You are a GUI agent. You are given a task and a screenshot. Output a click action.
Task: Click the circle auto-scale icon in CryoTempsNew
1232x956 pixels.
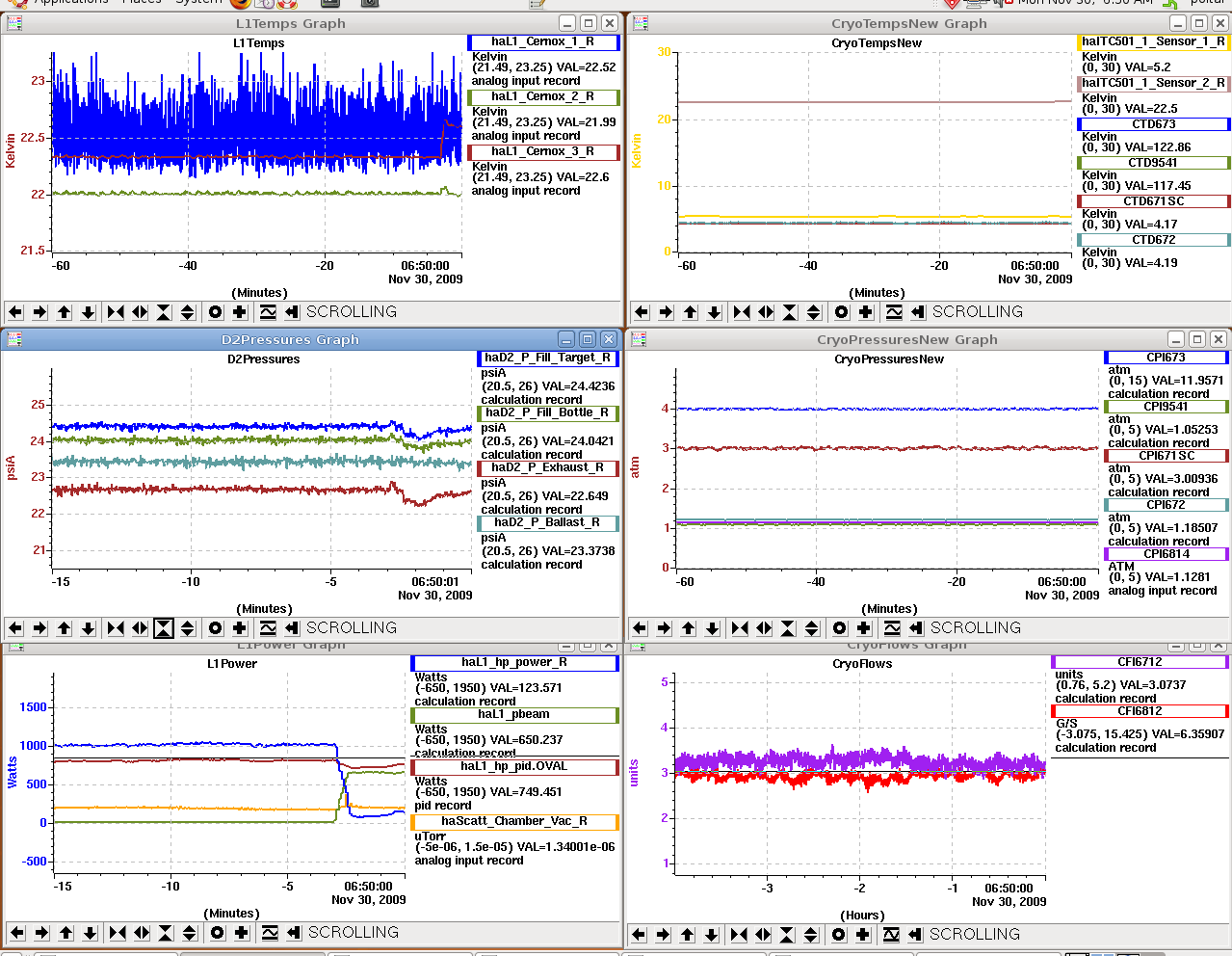pos(842,312)
